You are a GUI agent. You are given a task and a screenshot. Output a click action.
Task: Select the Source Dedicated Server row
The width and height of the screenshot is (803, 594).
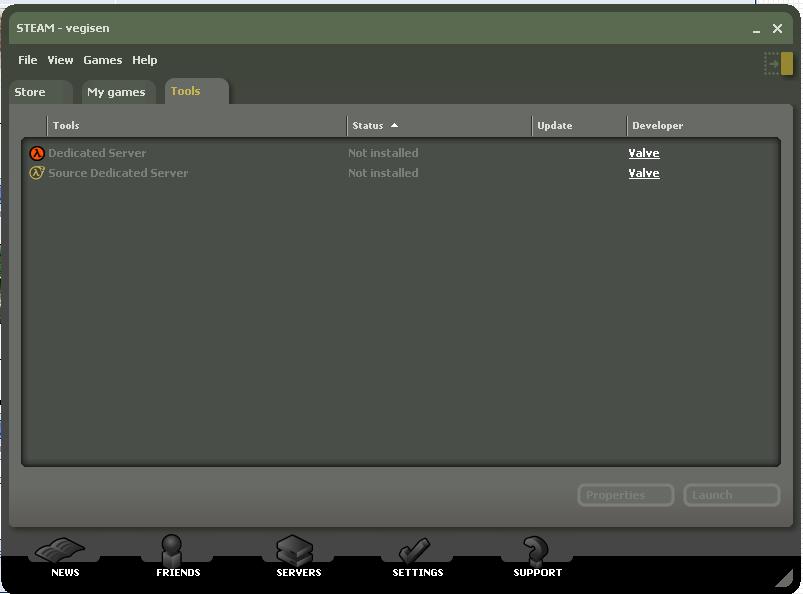click(x=401, y=173)
